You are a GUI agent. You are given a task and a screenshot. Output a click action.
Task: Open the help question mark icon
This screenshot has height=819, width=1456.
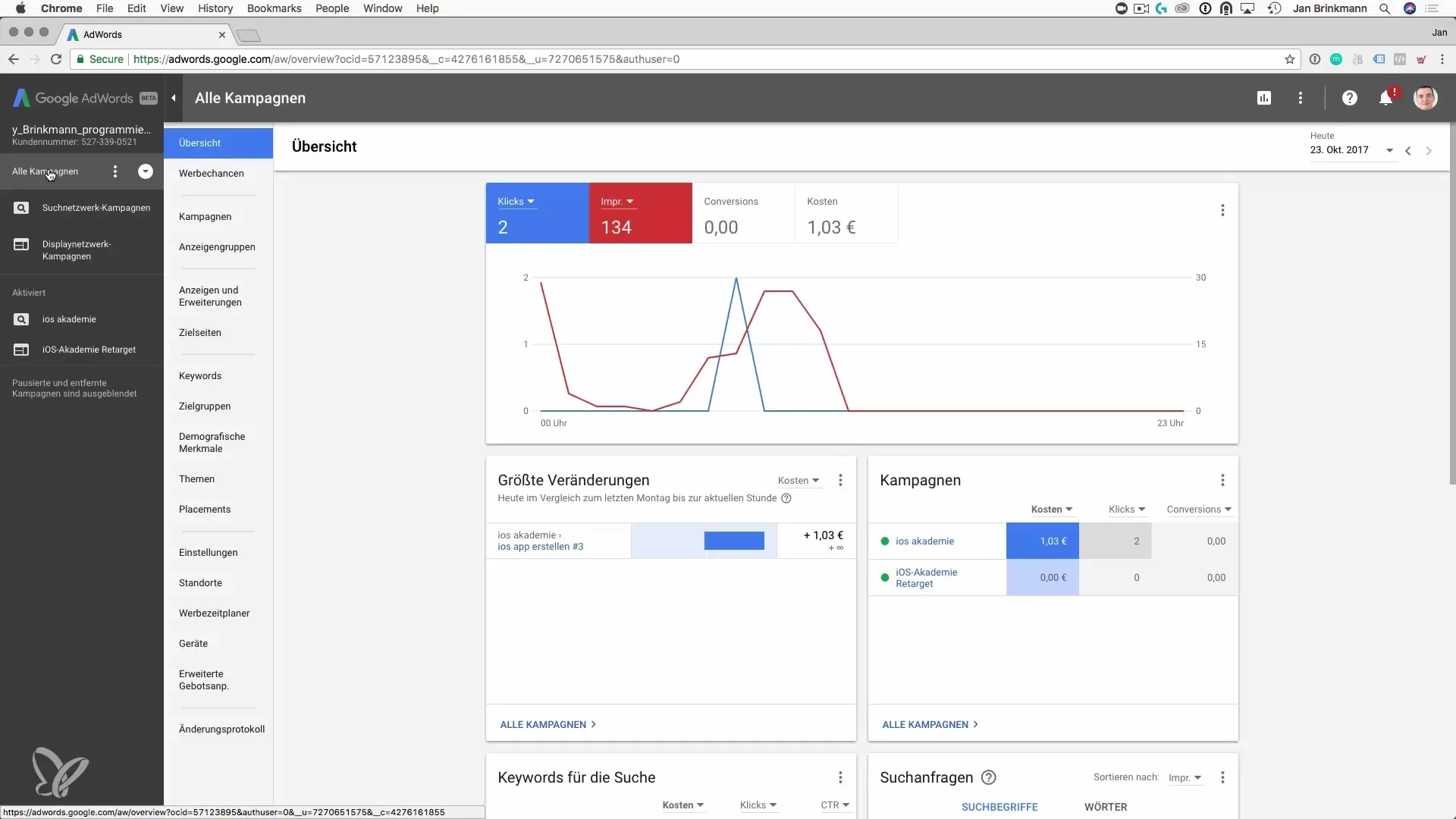coord(1349,98)
